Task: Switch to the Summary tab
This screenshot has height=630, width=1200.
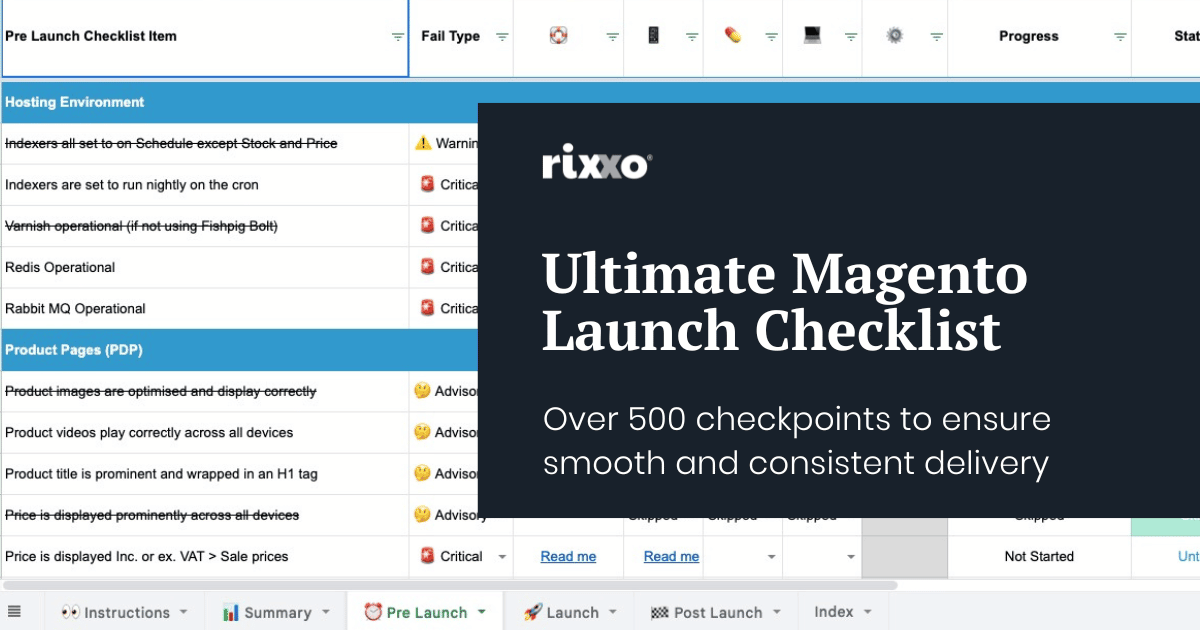Action: [279, 611]
